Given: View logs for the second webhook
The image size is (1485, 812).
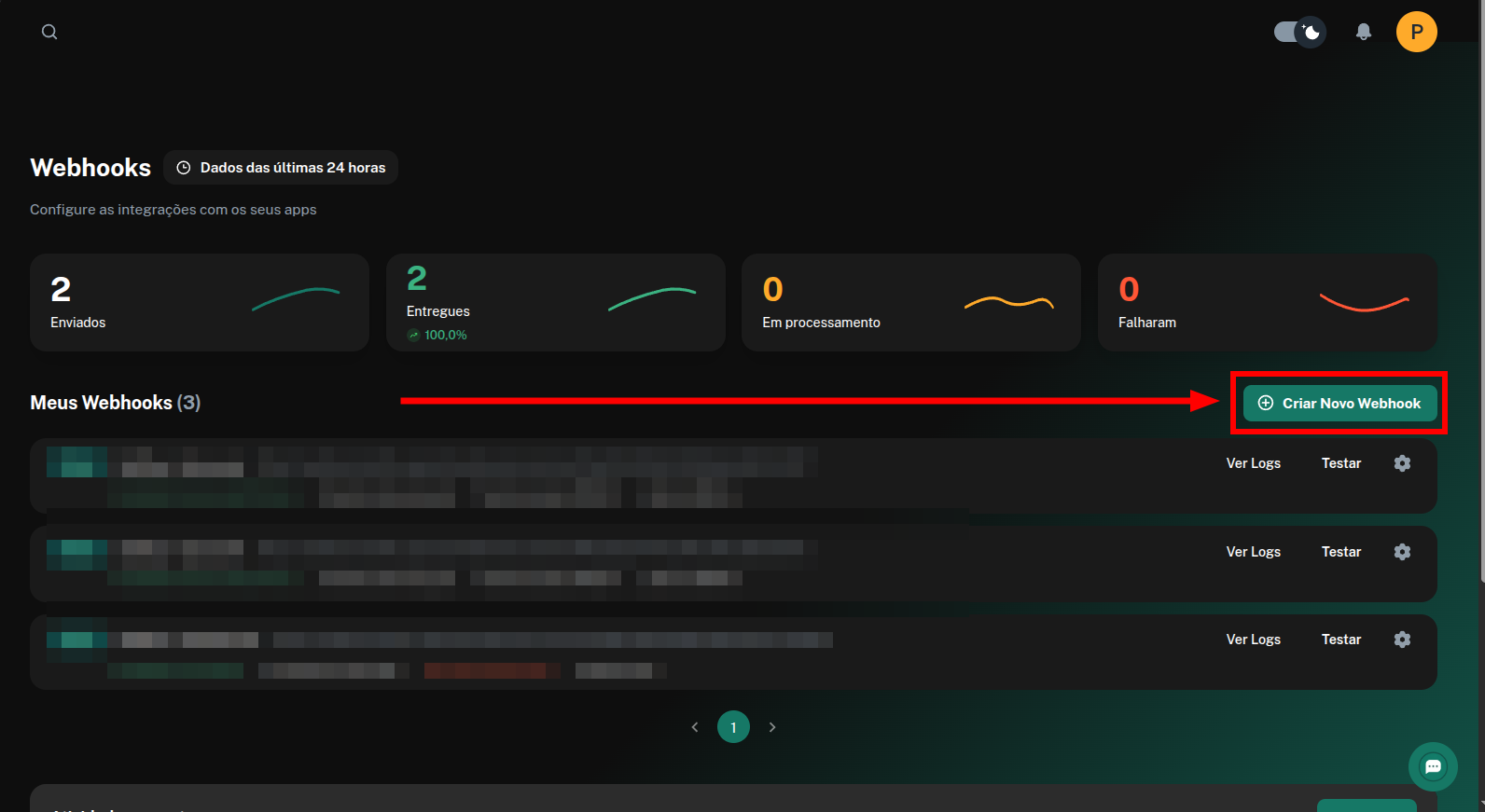Looking at the screenshot, I should (1253, 552).
